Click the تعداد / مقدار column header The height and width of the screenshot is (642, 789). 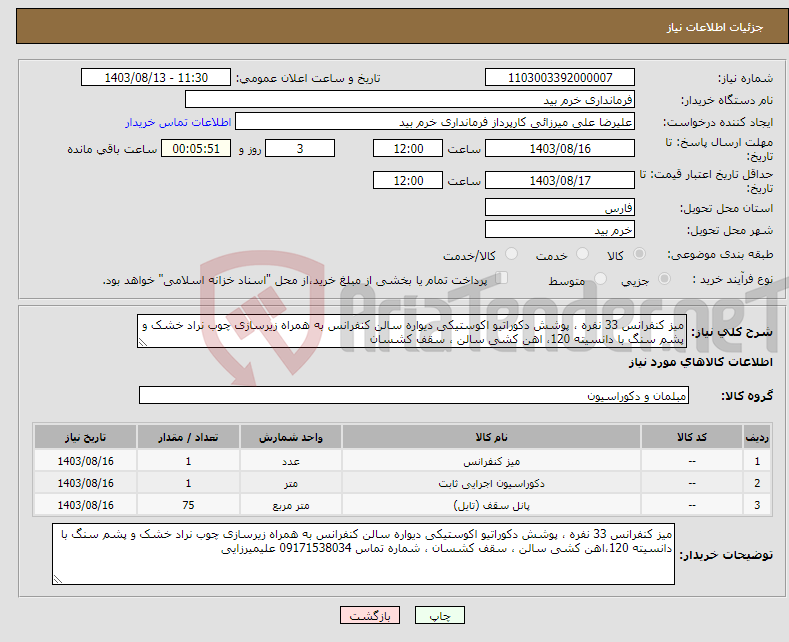pos(188,437)
